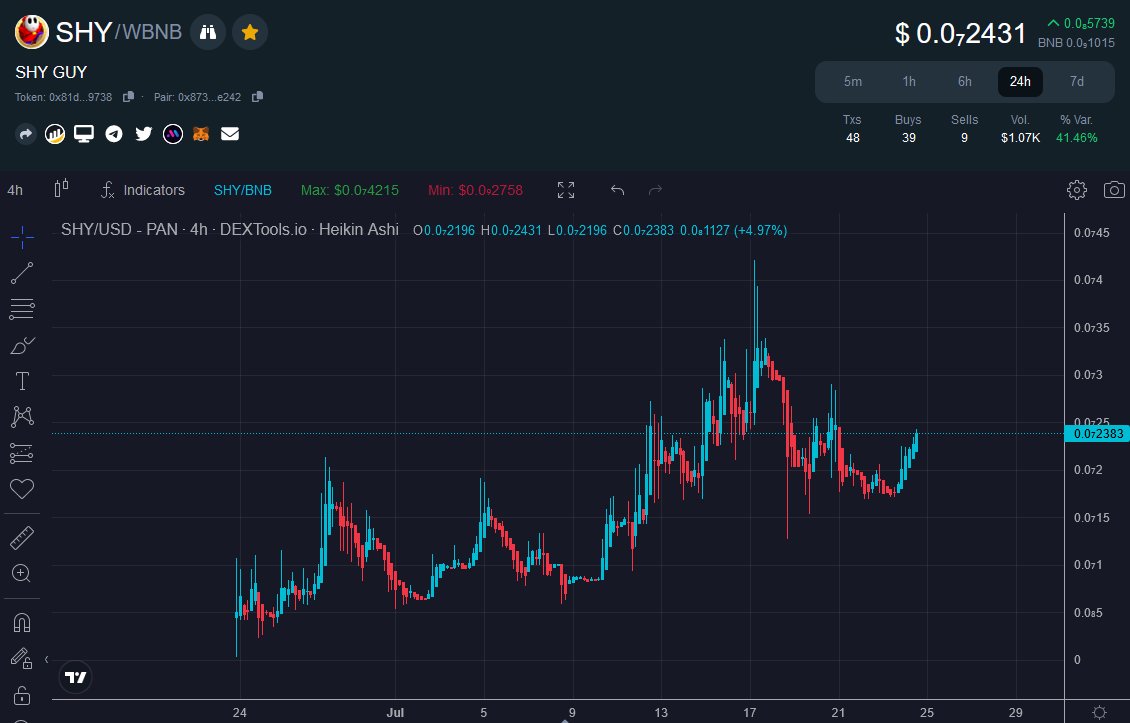Select the 1h timeframe tab
The width and height of the screenshot is (1130, 723).
pyautogui.click(x=909, y=81)
